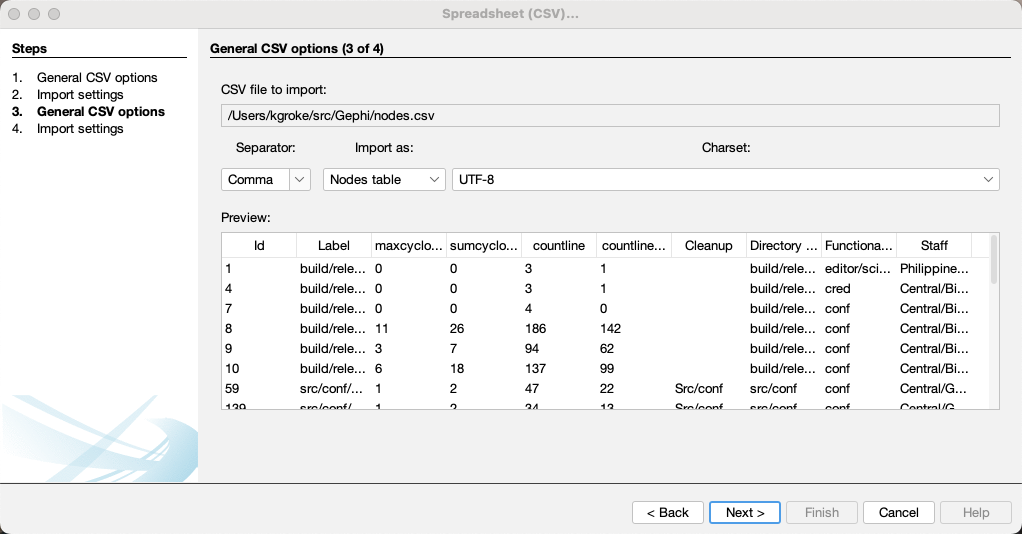Viewport: 1022px width, 534px height.
Task: Click the Cleanup column header
Action: [x=708, y=246]
